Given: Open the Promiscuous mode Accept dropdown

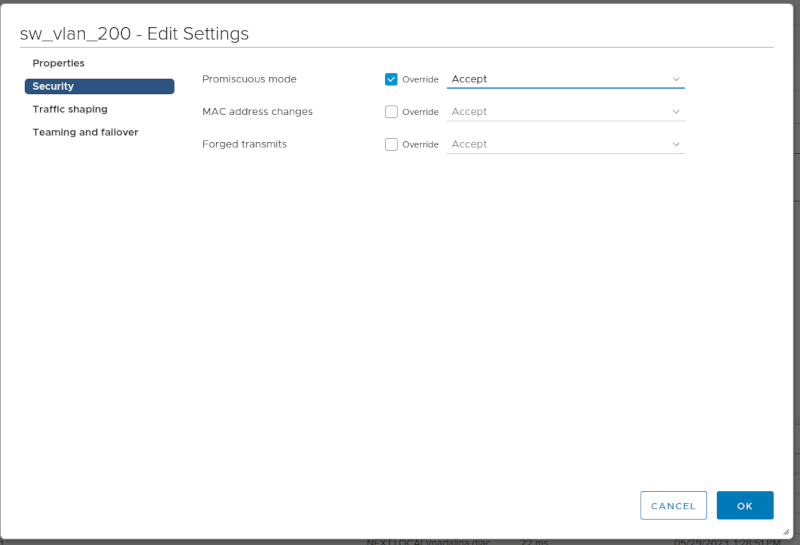Looking at the screenshot, I should coord(565,79).
